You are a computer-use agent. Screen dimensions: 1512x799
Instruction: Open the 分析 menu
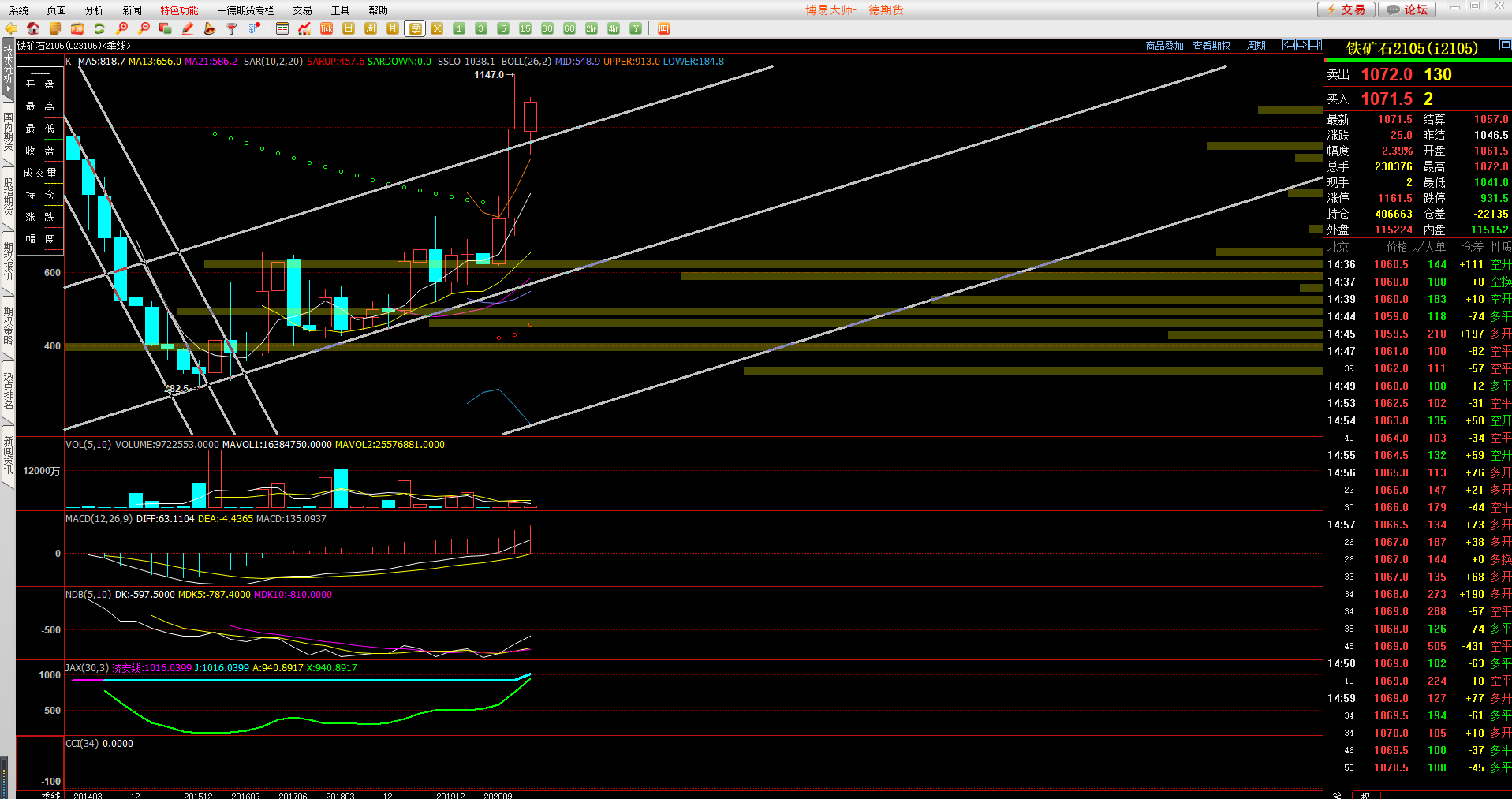(95, 10)
